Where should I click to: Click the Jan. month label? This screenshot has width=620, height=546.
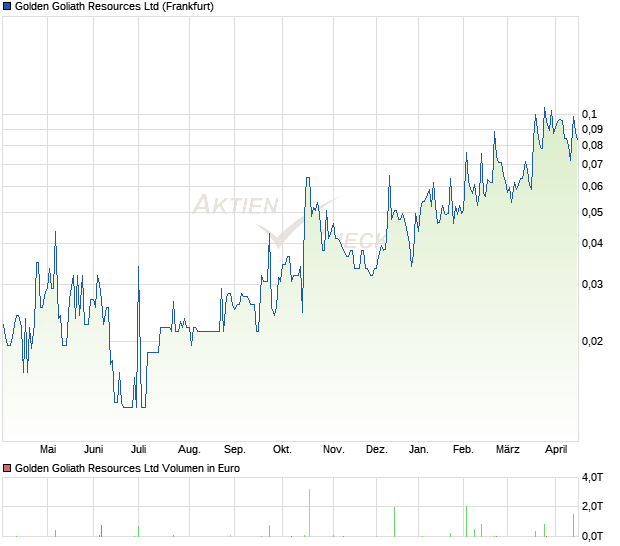click(x=419, y=450)
